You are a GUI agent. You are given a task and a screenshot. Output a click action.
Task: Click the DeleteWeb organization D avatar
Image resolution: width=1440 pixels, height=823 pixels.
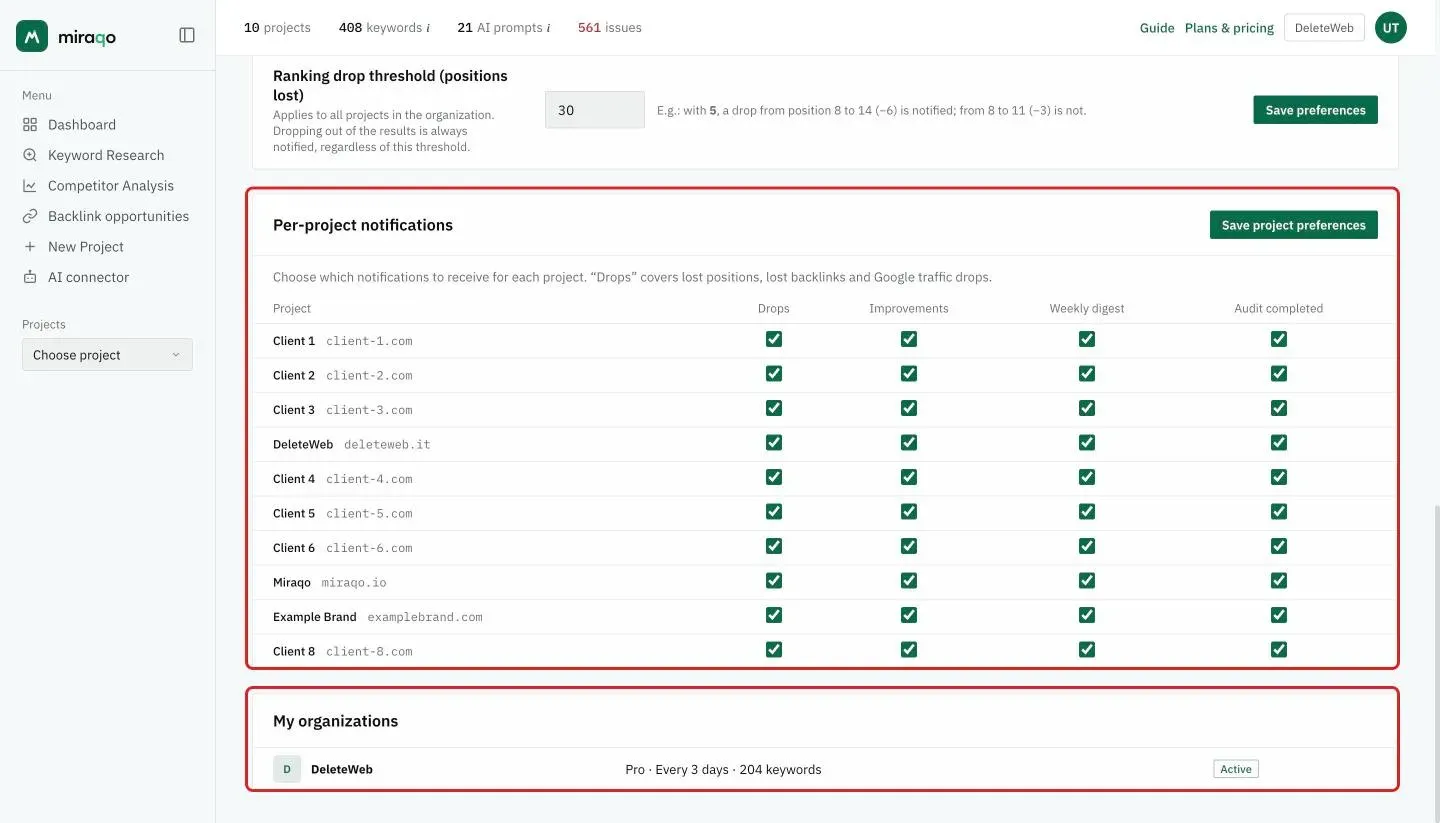coord(287,769)
